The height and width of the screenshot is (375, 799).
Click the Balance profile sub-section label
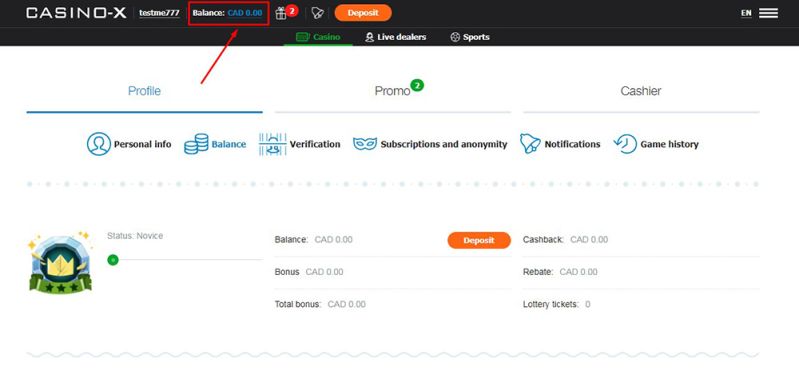(229, 144)
